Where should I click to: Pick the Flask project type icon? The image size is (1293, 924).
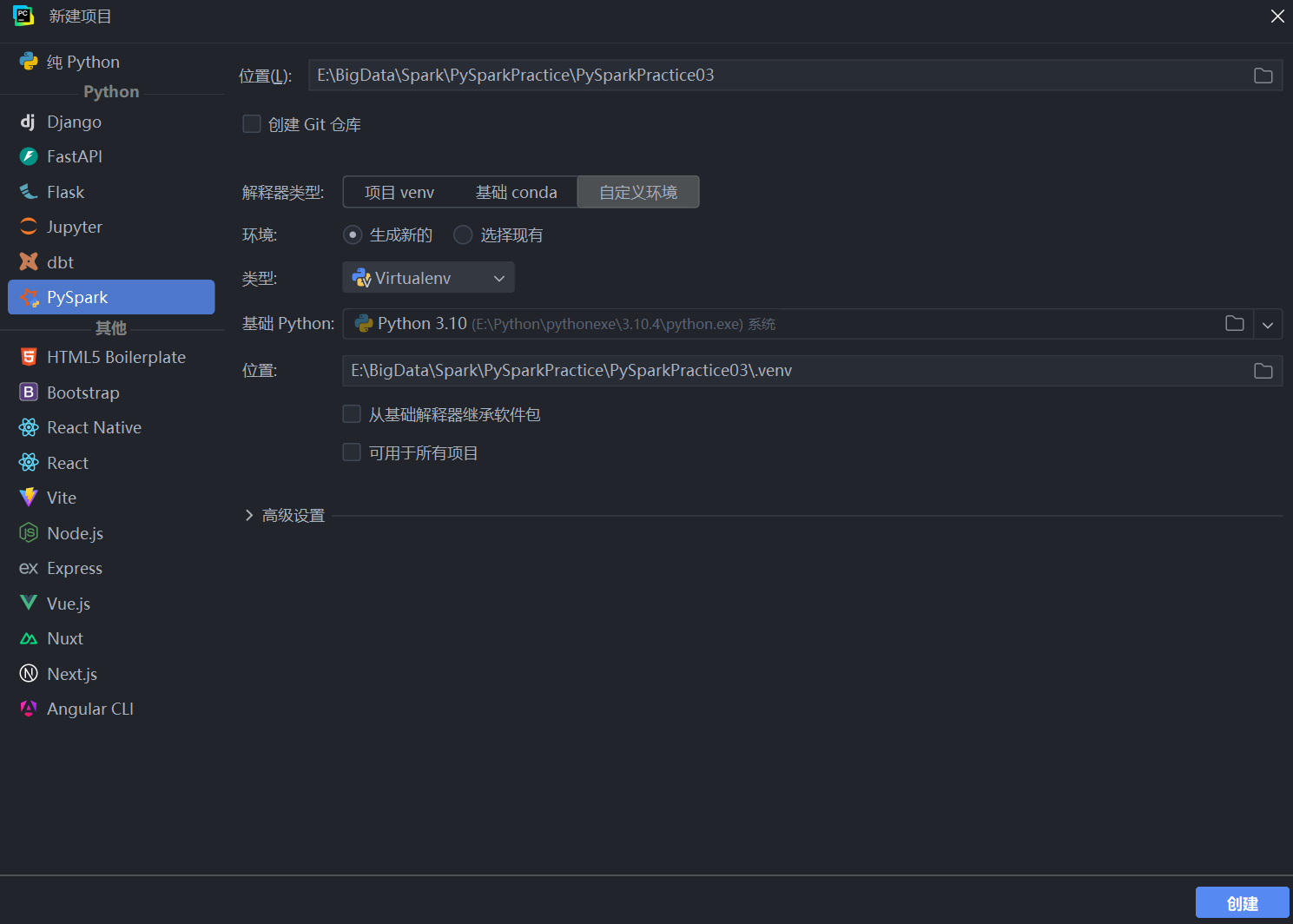coord(29,192)
